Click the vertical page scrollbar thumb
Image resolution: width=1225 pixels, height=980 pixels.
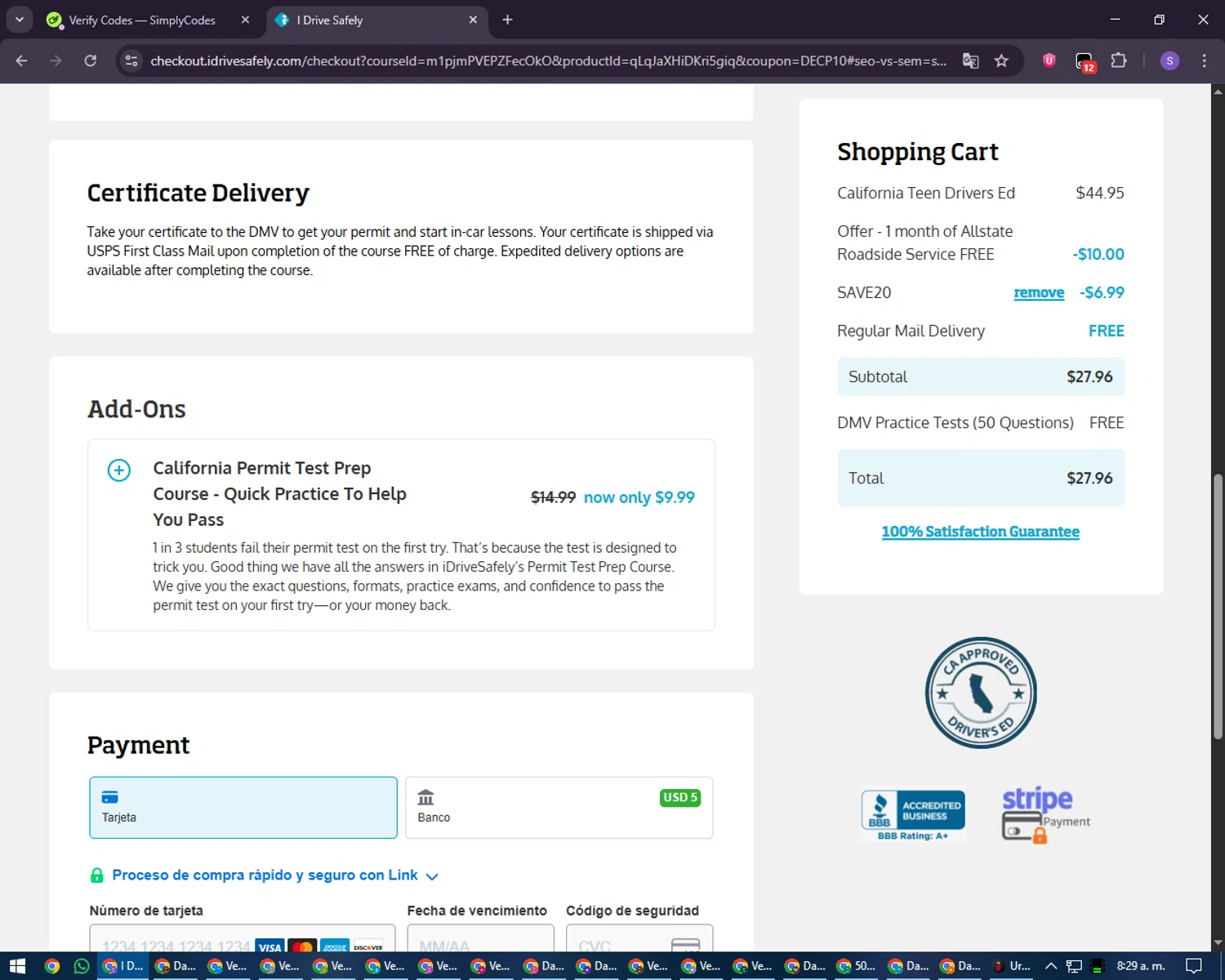tap(1218, 606)
